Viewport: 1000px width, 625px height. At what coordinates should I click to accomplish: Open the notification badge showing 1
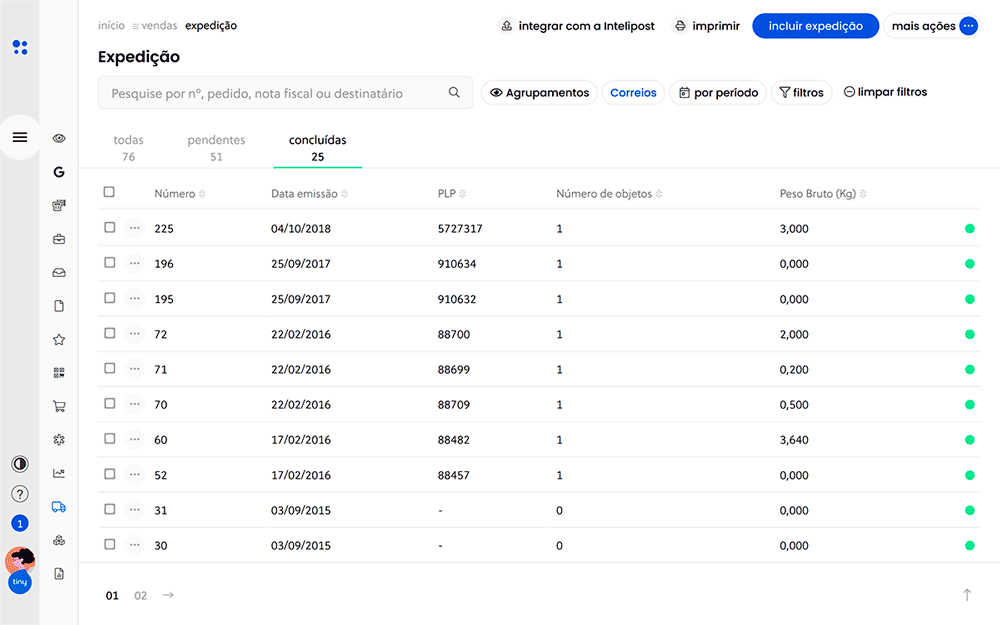click(x=20, y=524)
